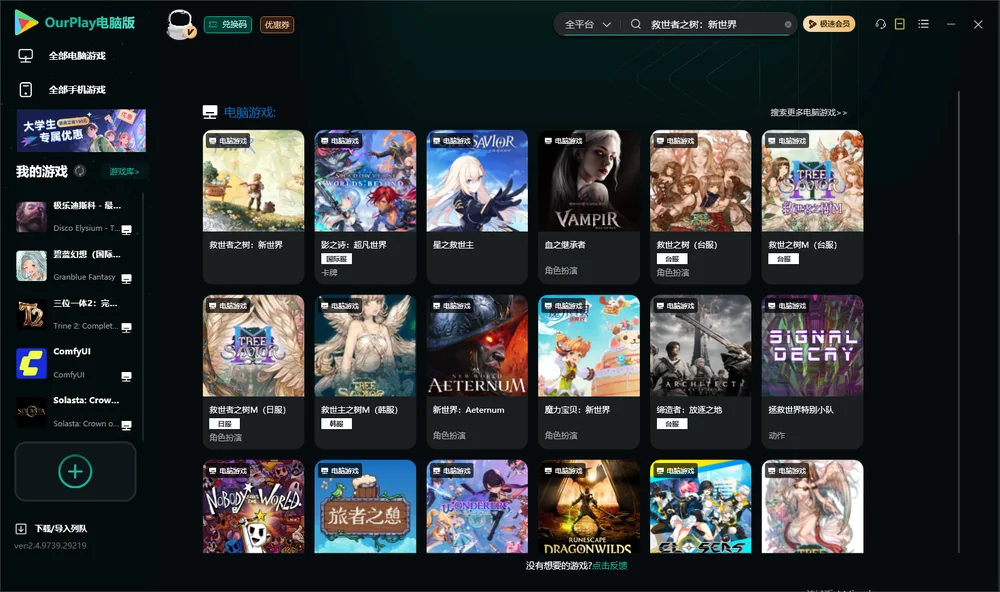Image resolution: width=1000 pixels, height=592 pixels.
Task: Click the 韩服 tag on 救世主之树M
Action: pyautogui.click(x=336, y=424)
